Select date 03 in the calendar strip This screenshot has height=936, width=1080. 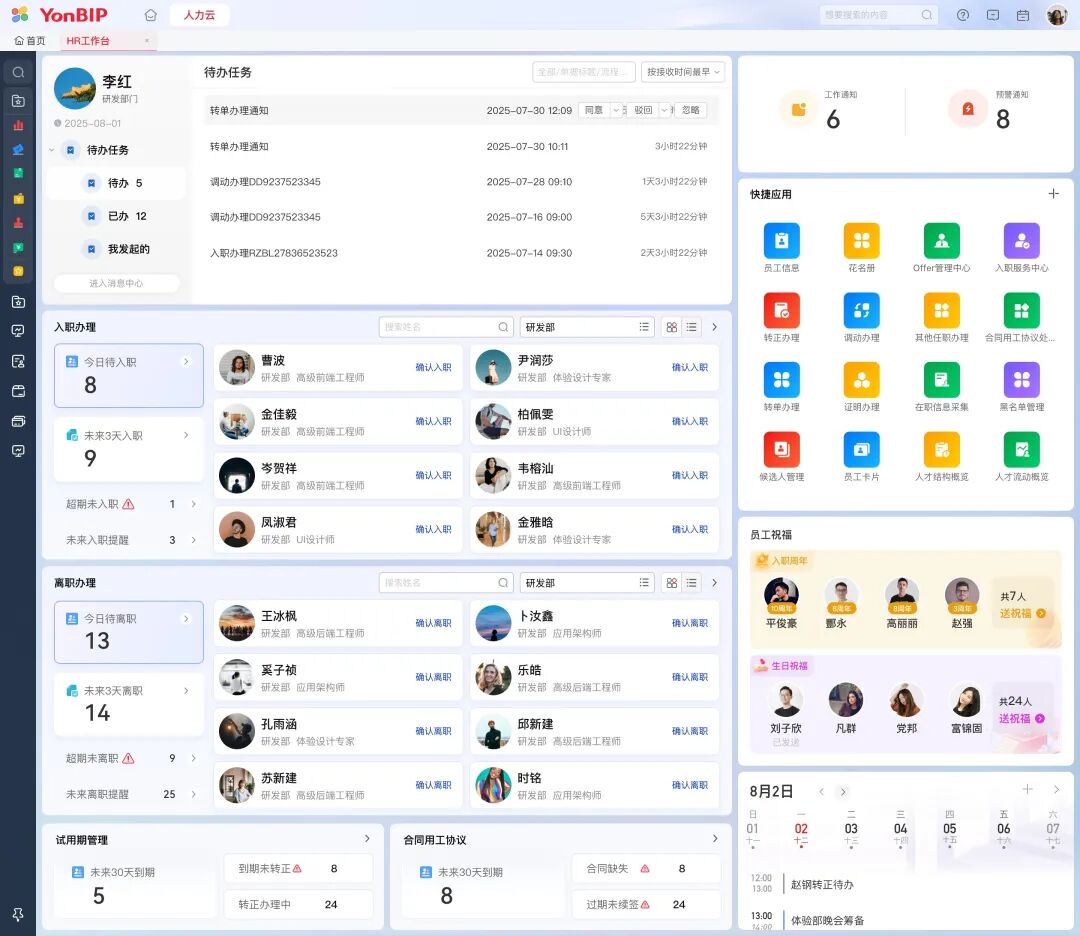[x=851, y=828]
